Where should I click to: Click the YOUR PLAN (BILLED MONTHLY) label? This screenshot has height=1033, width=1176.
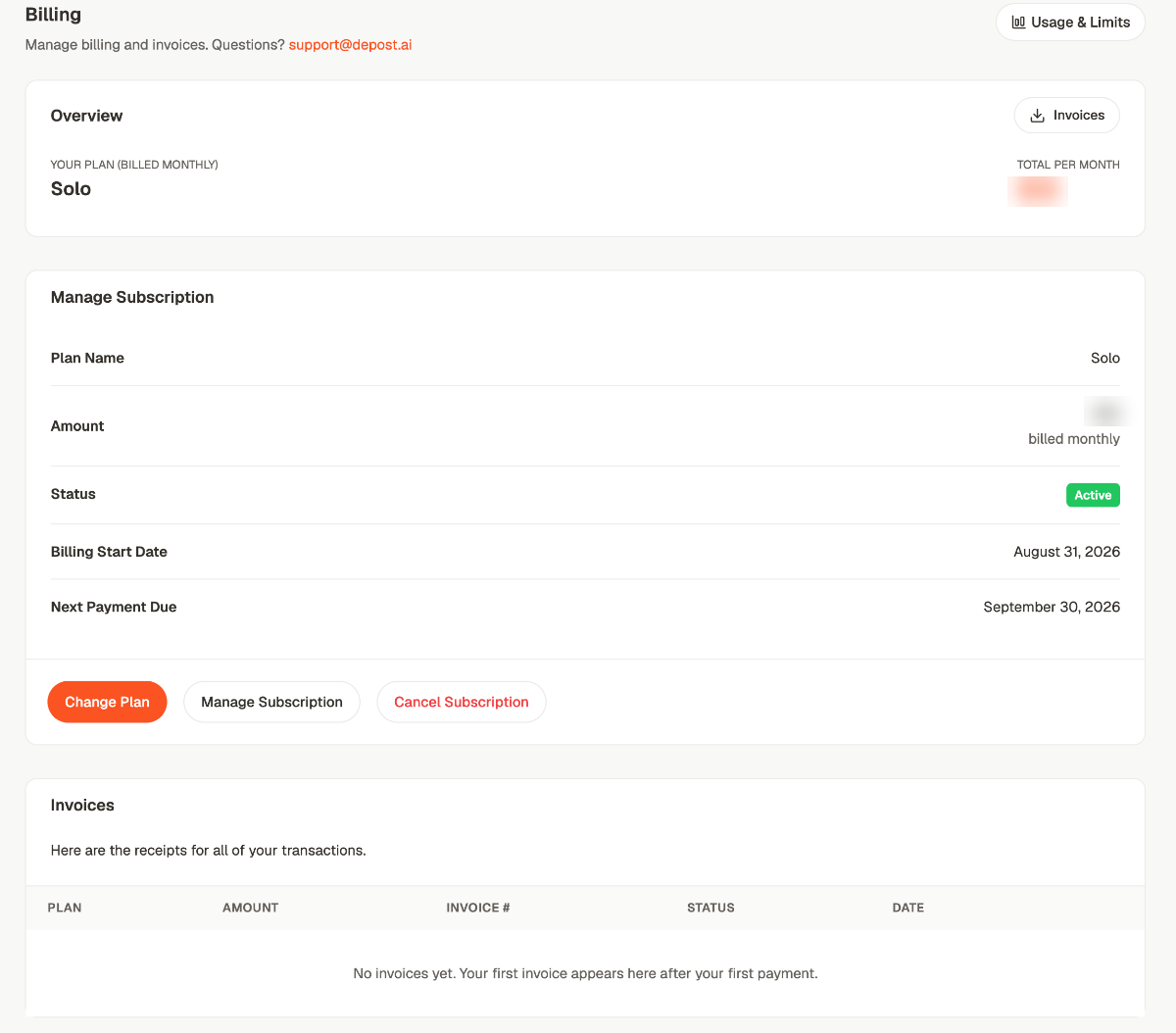coord(134,165)
